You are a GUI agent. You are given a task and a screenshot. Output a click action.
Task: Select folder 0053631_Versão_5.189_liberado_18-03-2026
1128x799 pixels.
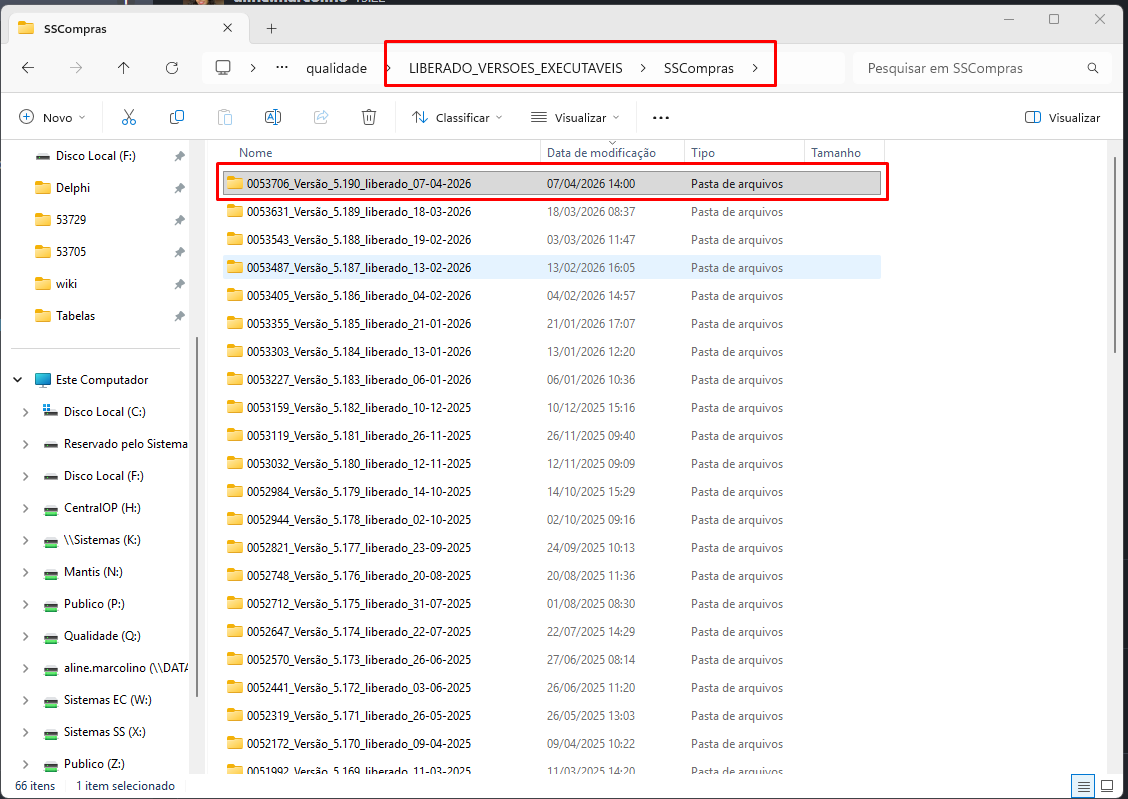point(358,212)
